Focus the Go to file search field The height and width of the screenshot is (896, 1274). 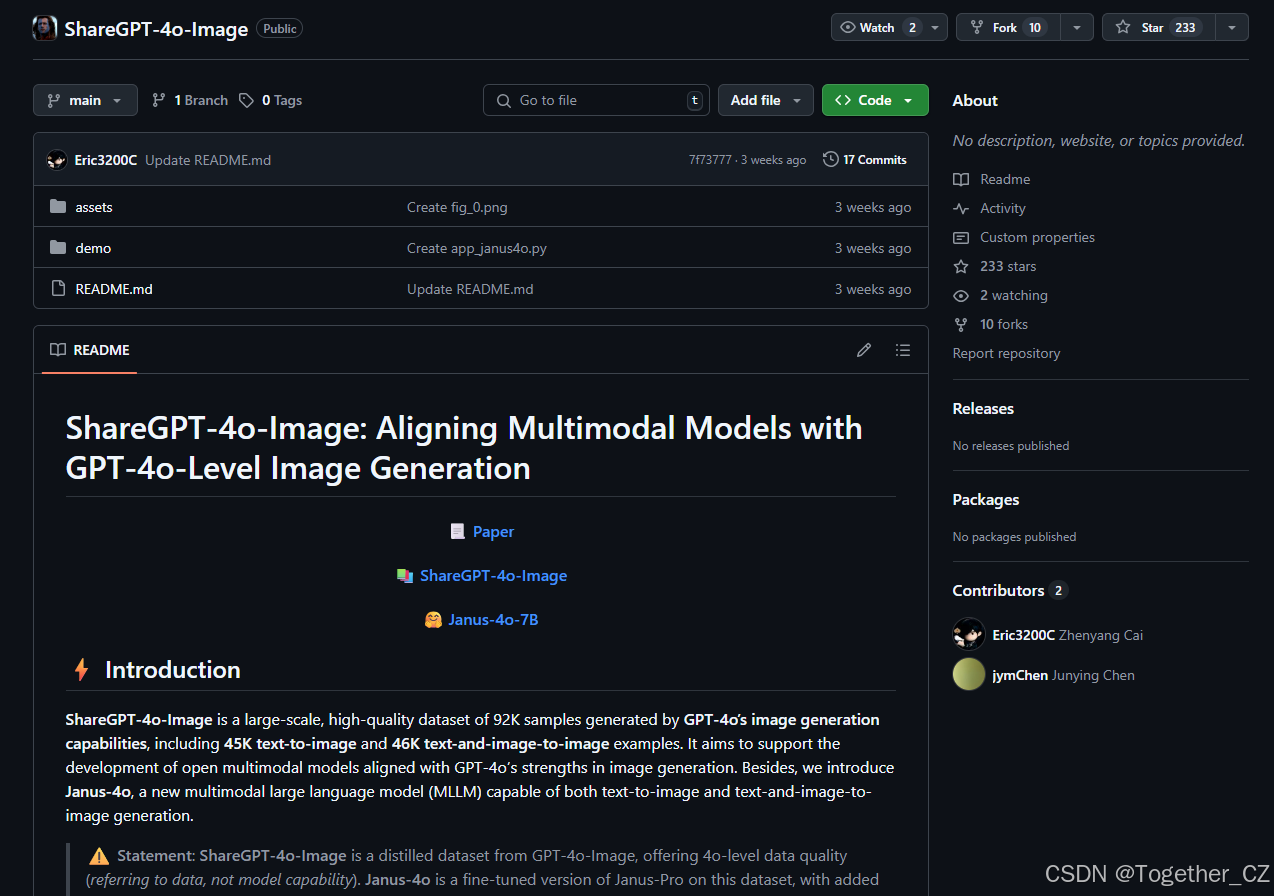(596, 100)
